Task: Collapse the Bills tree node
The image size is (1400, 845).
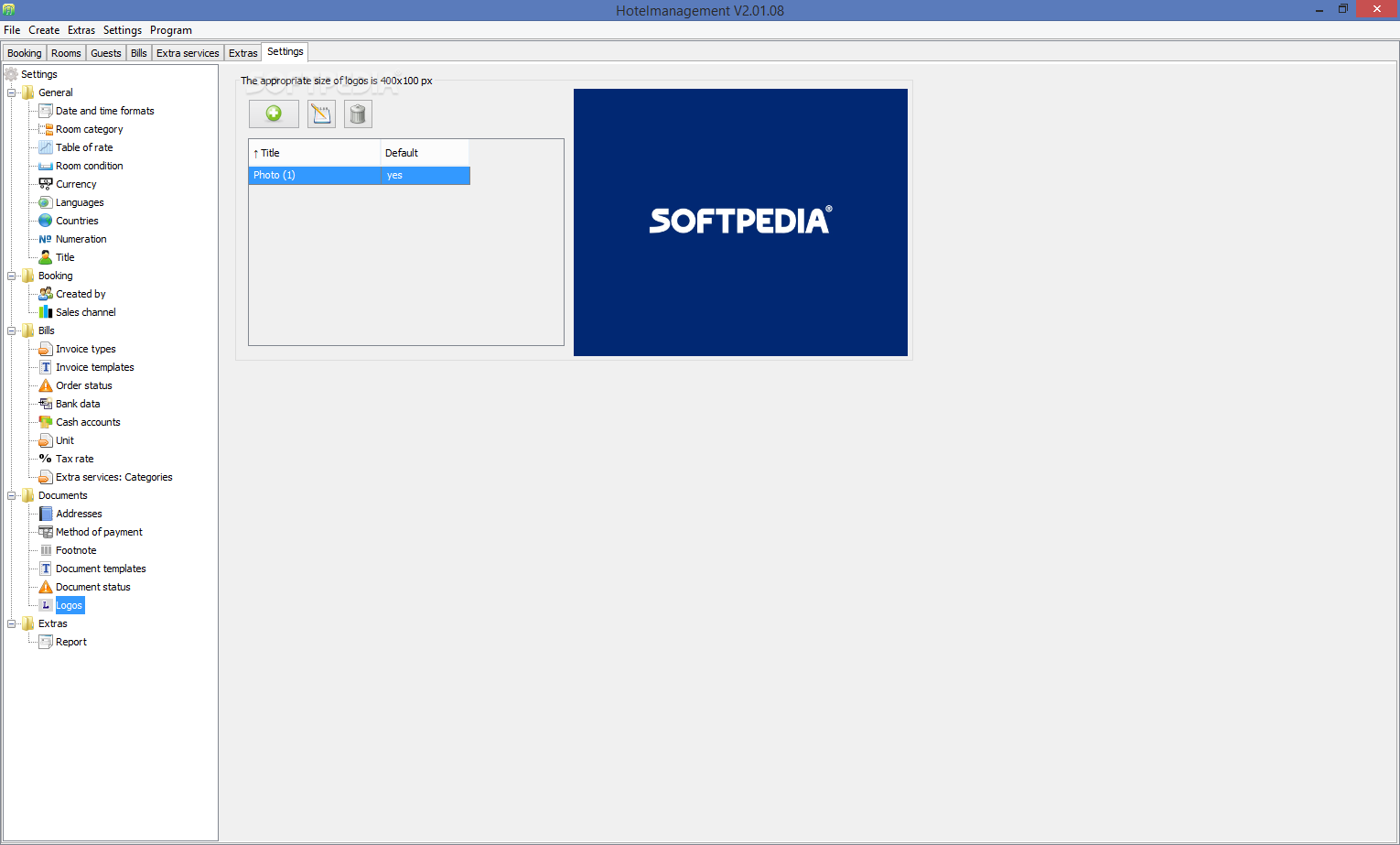Action: point(12,330)
